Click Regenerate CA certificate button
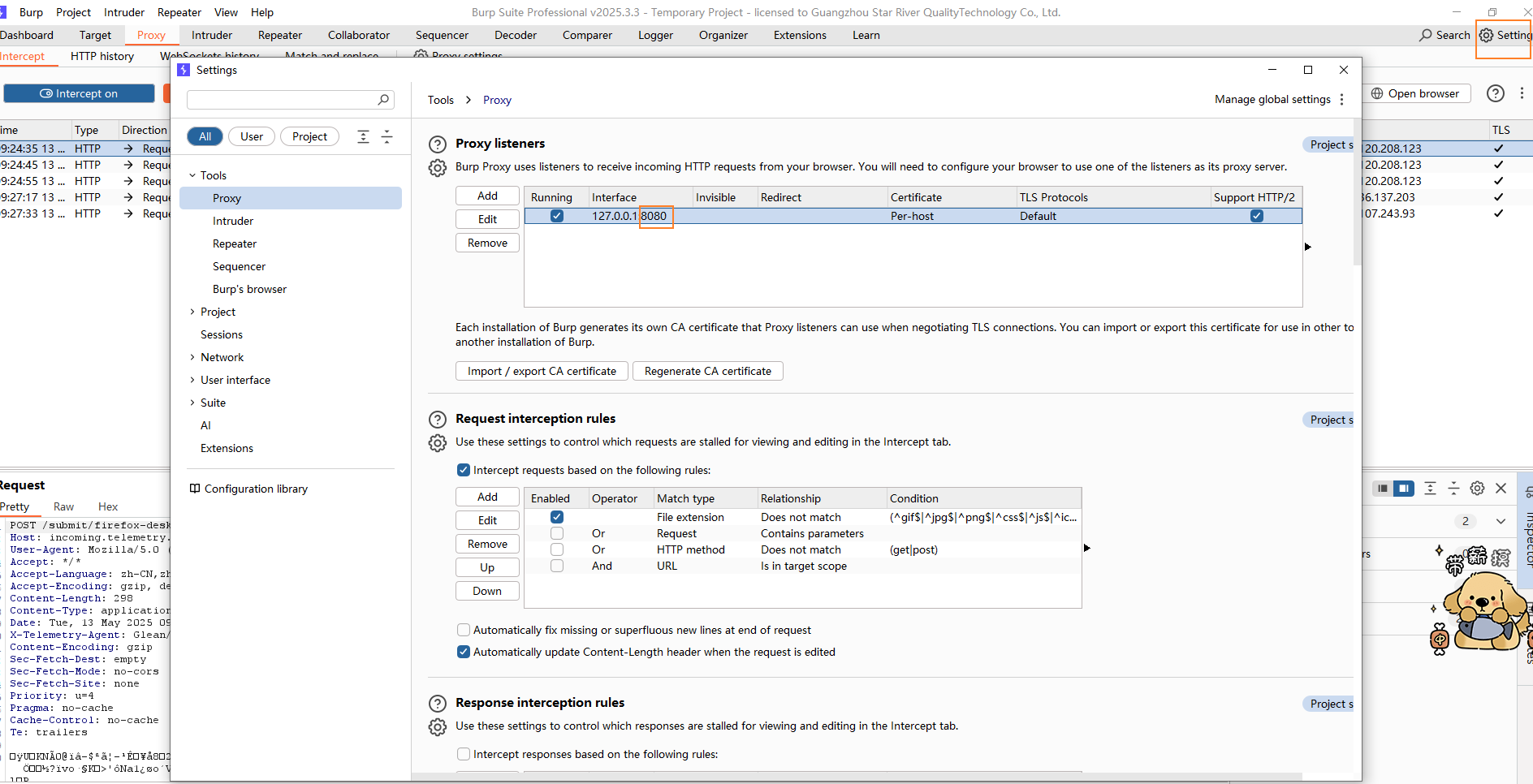 (707, 371)
